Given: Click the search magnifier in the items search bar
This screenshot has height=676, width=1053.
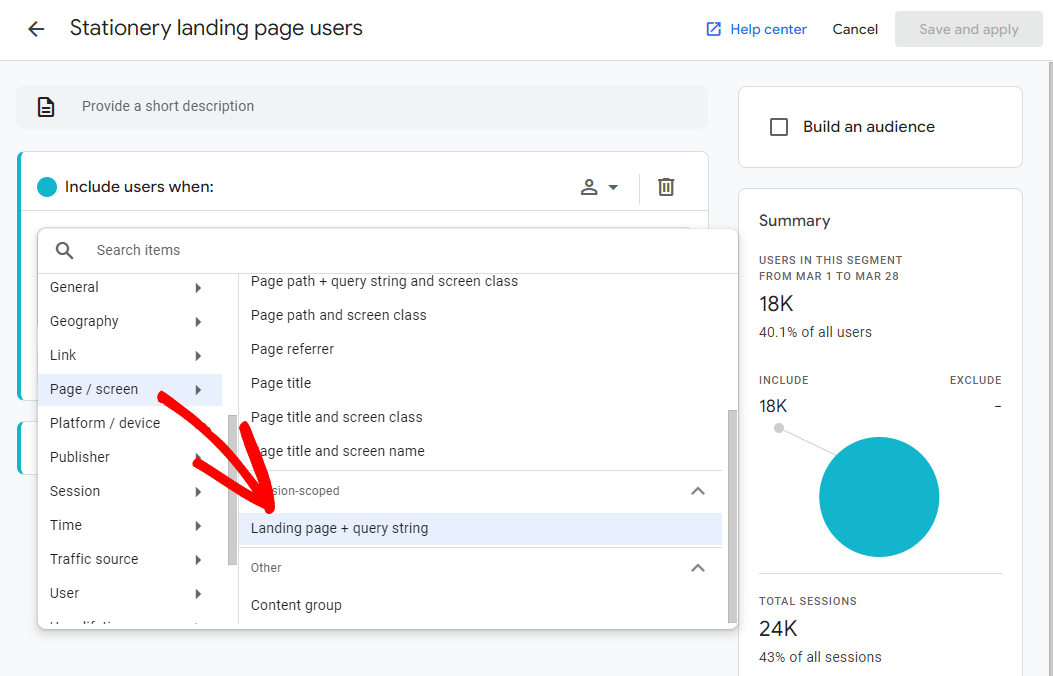Looking at the screenshot, I should click(64, 250).
